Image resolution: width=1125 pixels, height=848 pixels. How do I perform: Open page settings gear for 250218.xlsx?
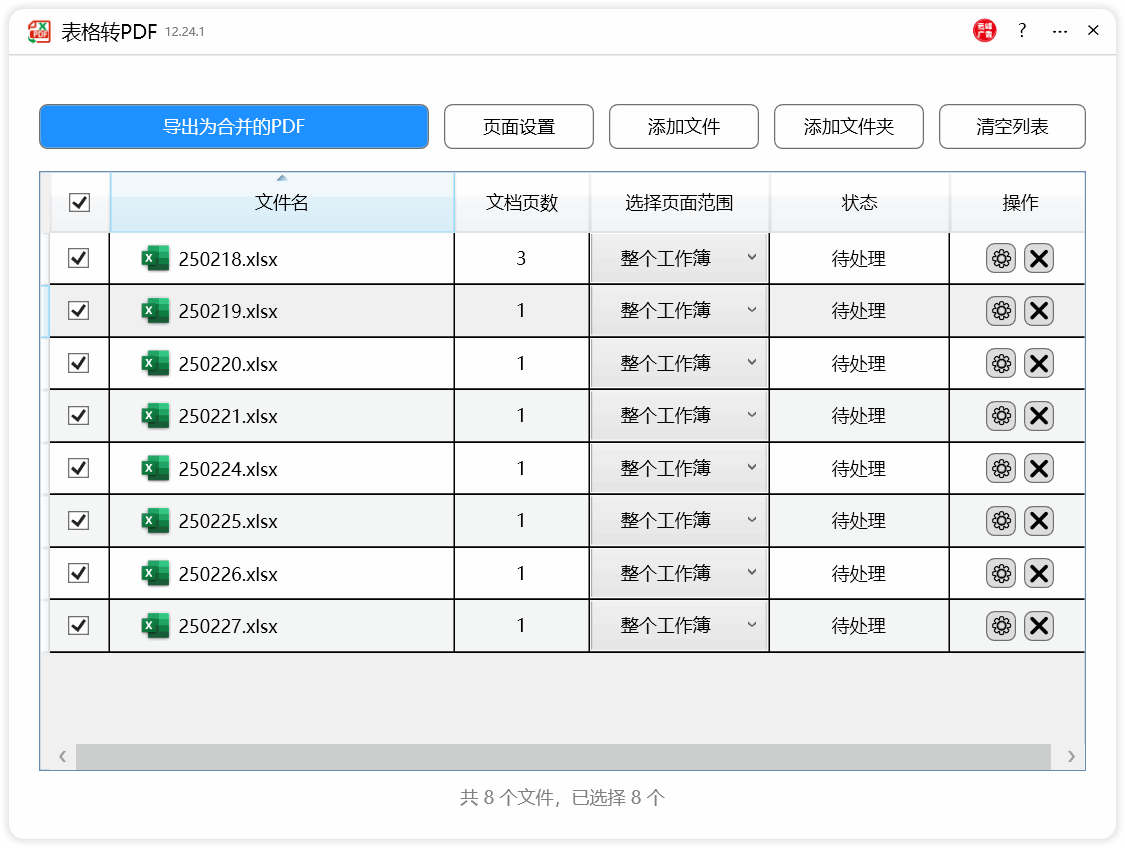point(1001,258)
